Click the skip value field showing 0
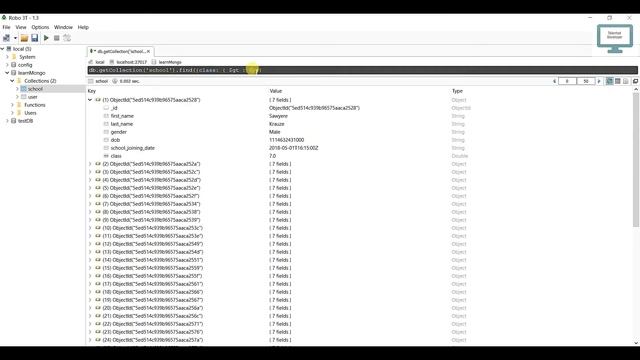This screenshot has width=640, height=360. 567,81
